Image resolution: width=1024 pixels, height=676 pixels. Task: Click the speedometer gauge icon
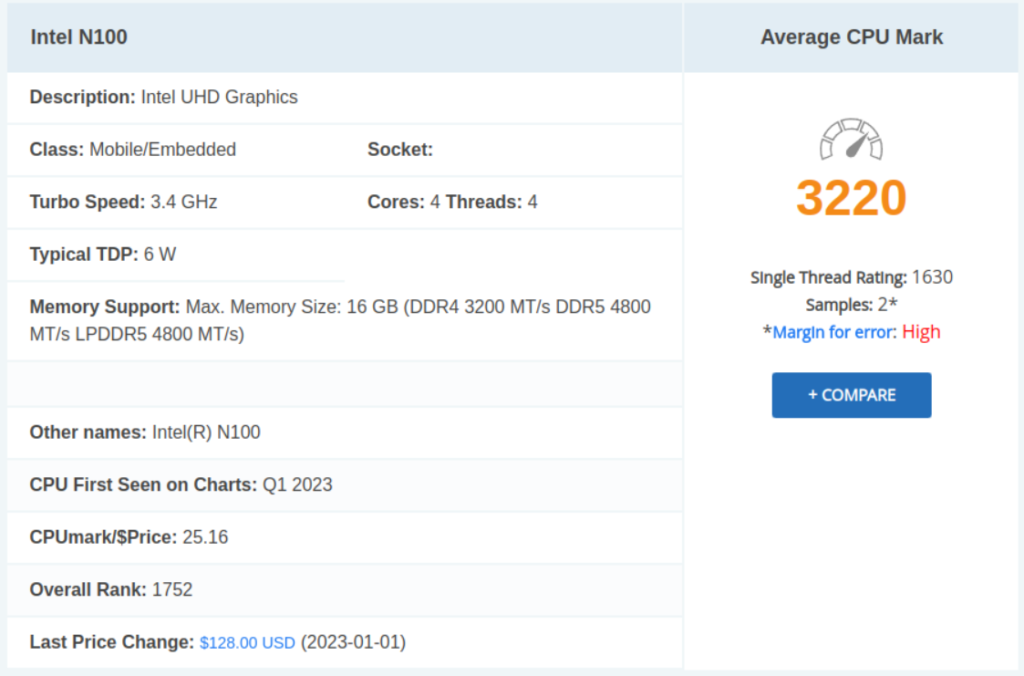[851, 138]
